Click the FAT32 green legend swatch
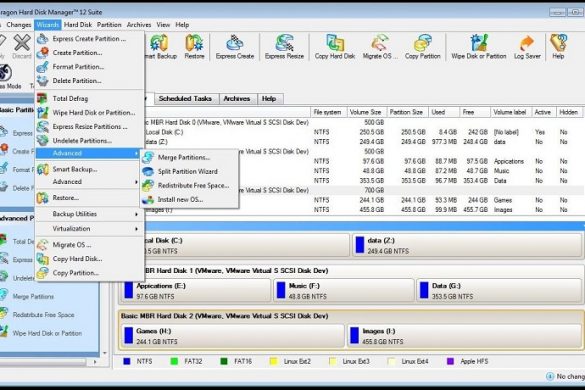Image resolution: width=585 pixels, height=390 pixels. (174, 361)
